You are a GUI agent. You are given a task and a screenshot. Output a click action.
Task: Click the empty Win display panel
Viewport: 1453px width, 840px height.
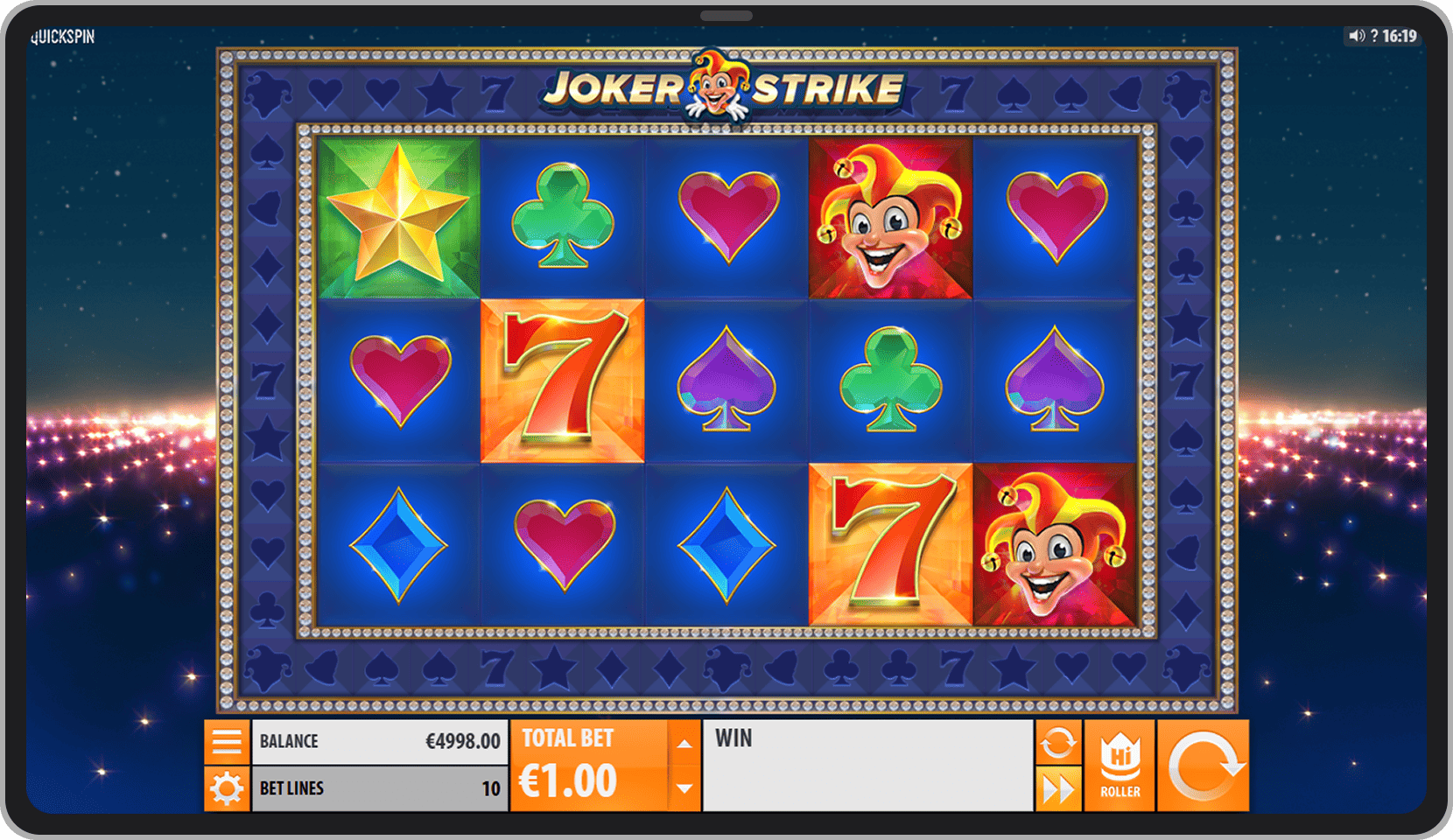tap(868, 766)
